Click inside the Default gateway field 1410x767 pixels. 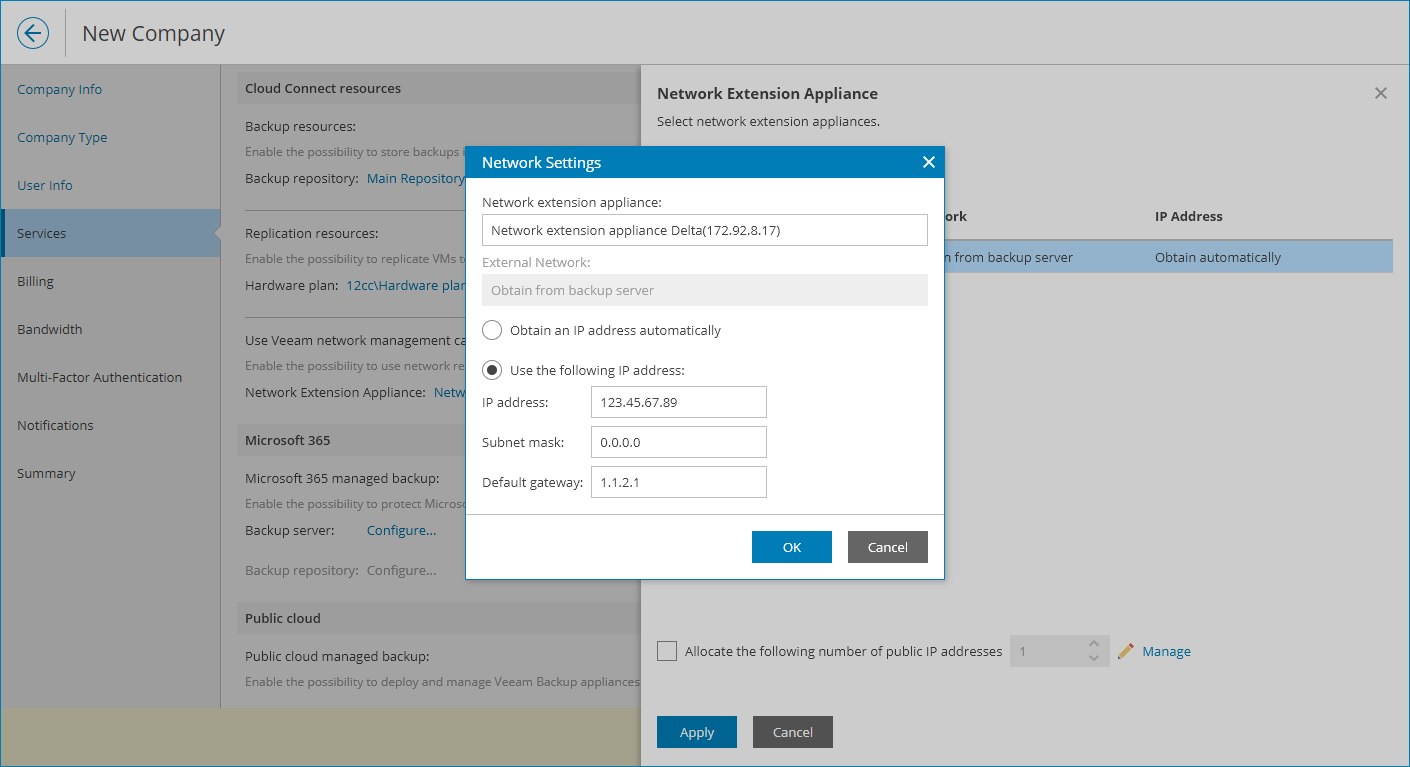point(678,482)
